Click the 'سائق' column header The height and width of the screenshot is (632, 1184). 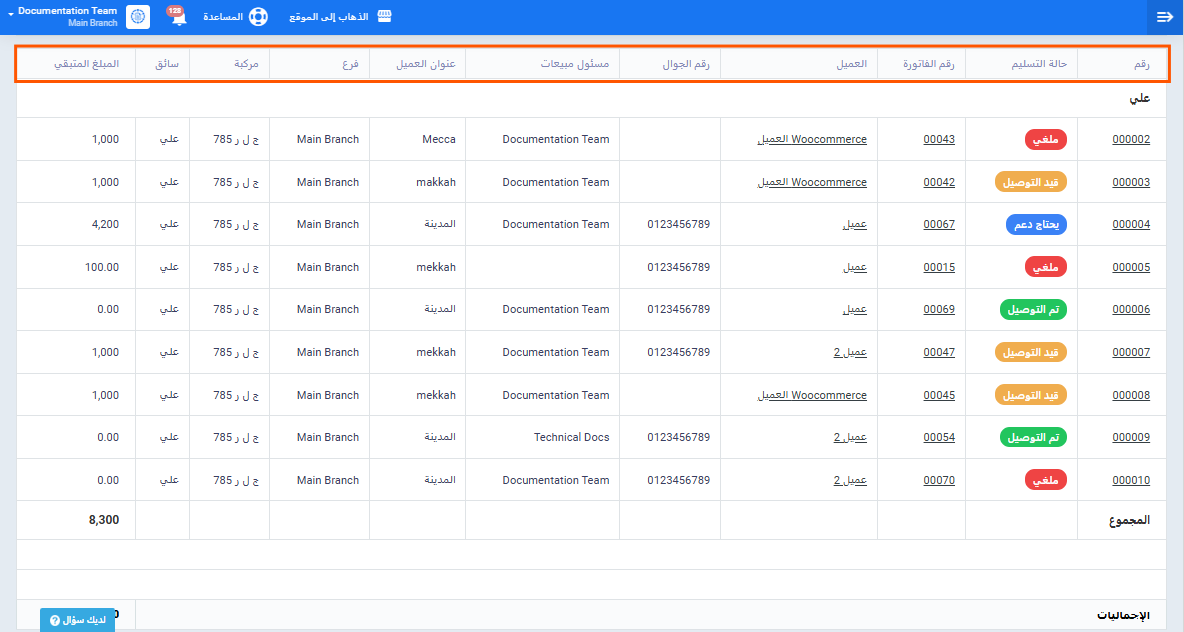point(167,64)
